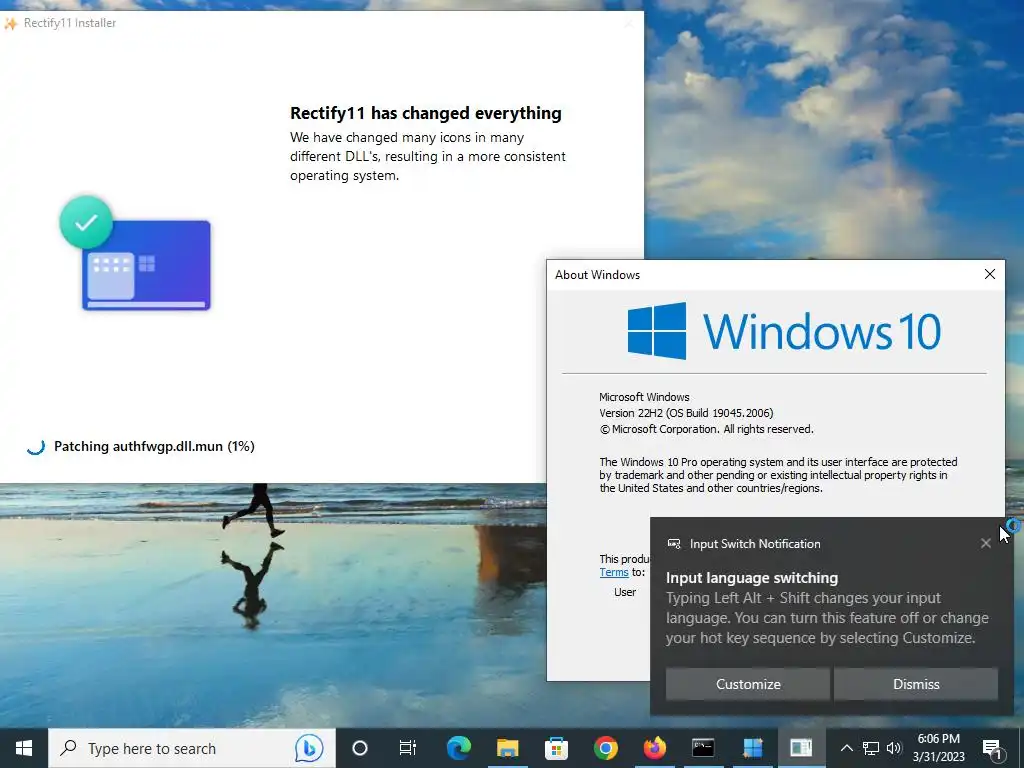Launch Microsoft Edge from the taskbar

pos(458,748)
